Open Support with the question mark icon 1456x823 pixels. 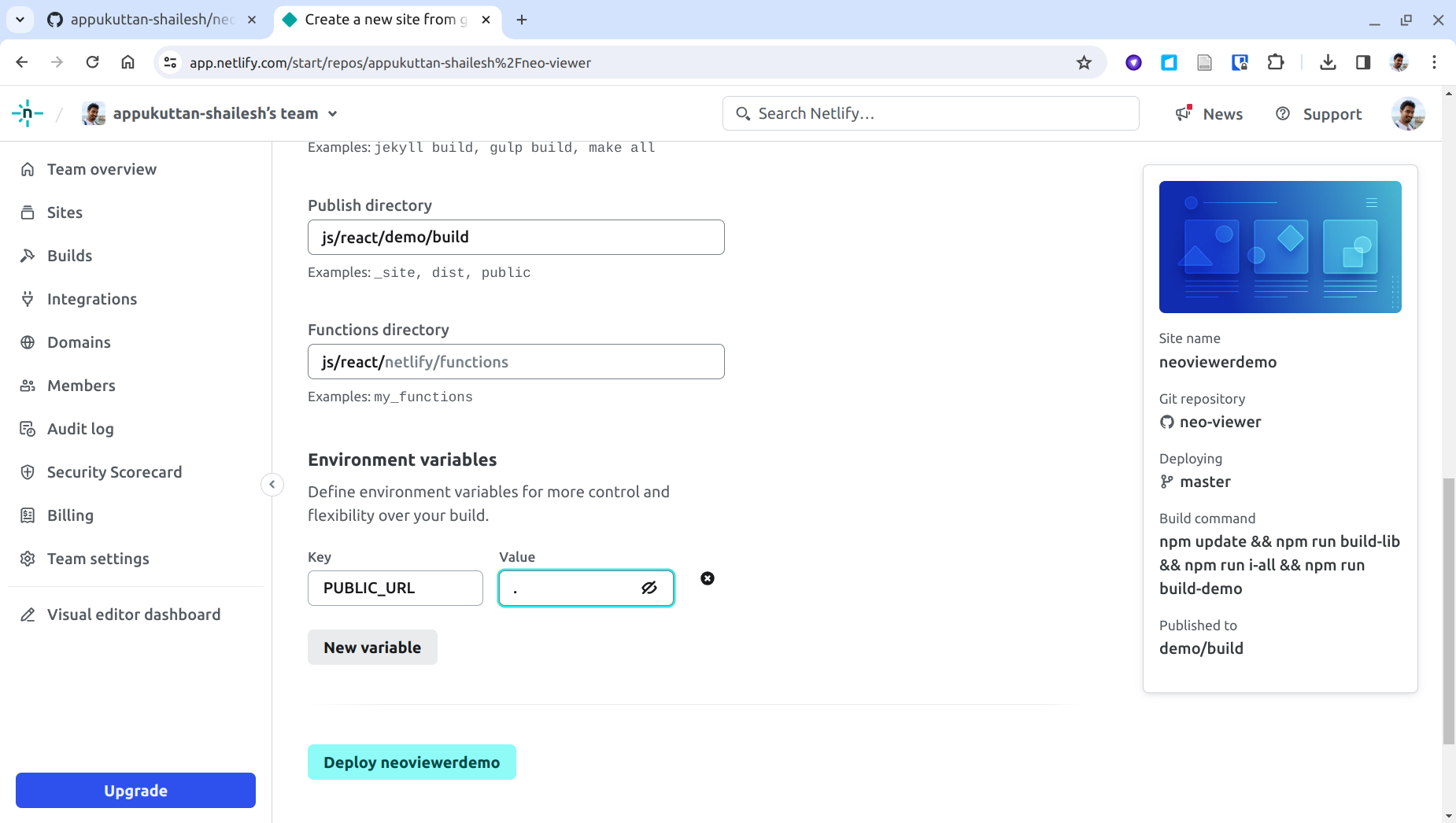pos(1284,113)
